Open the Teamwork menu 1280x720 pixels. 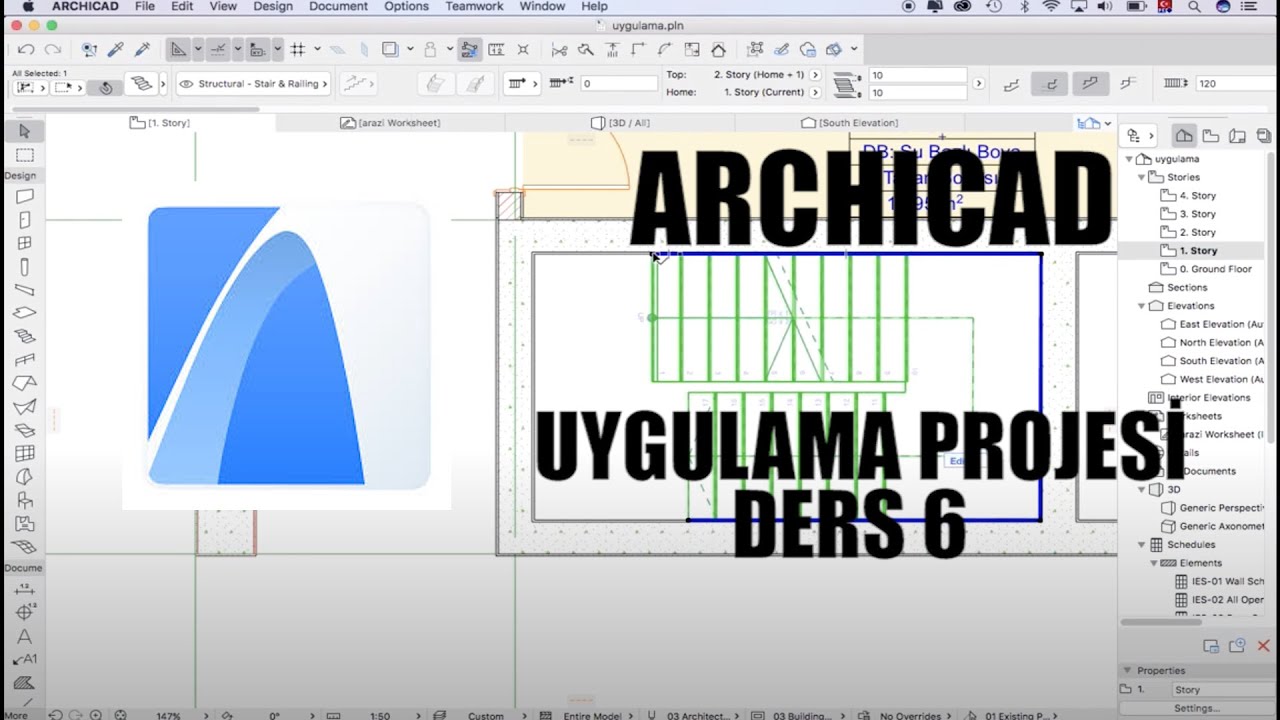pos(474,7)
